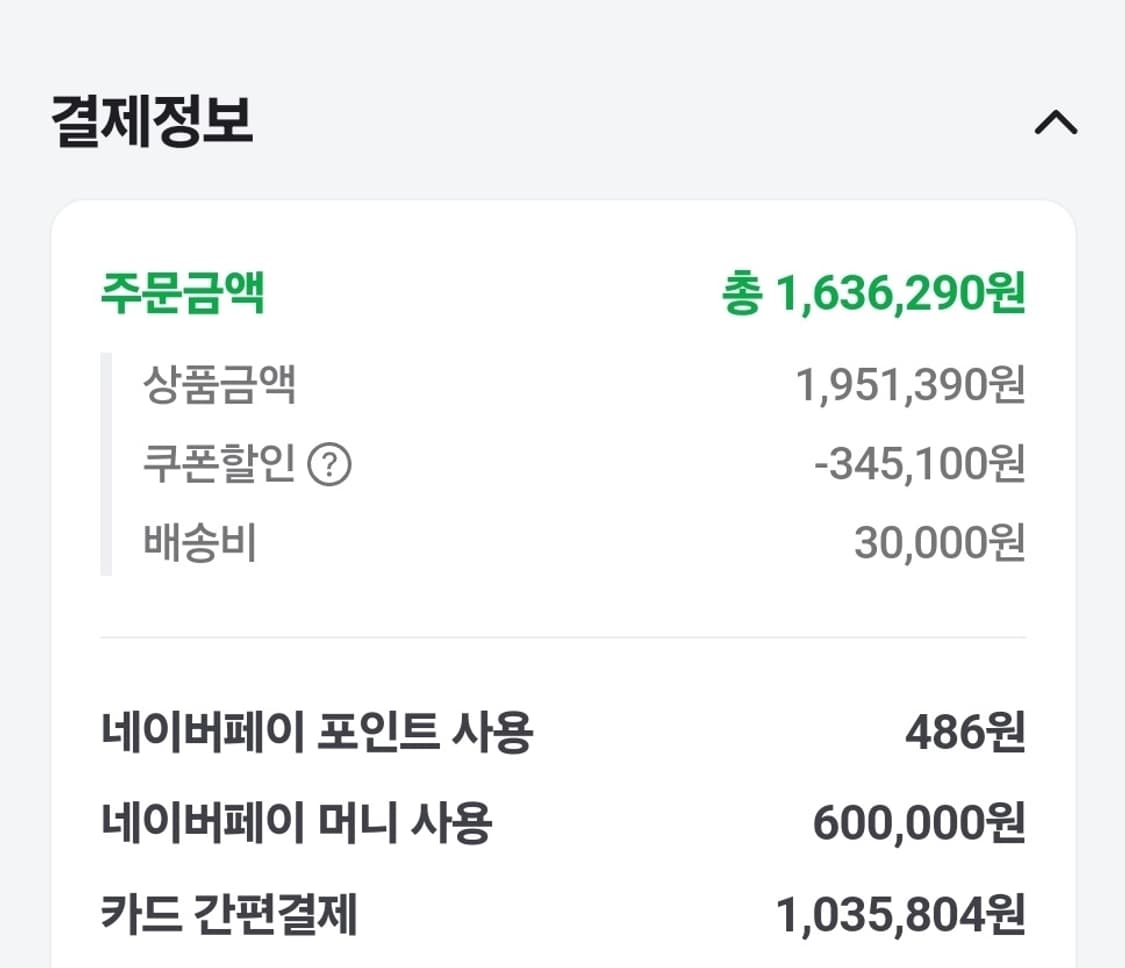Click the 상품금액 label

coord(219,385)
